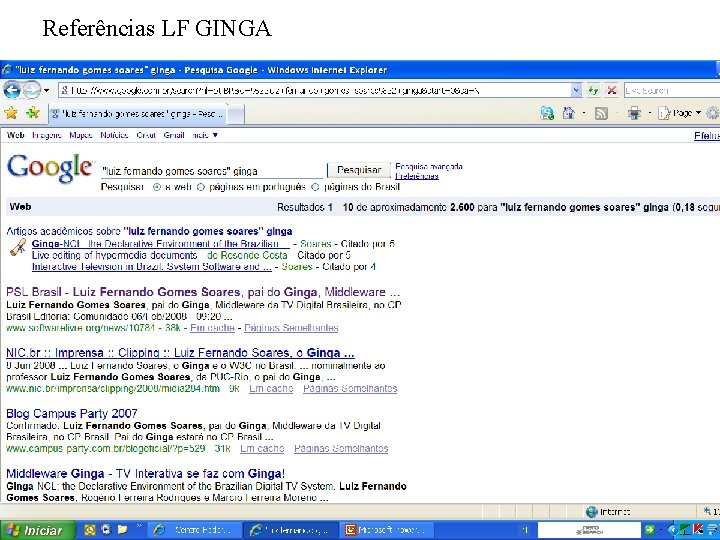The height and width of the screenshot is (540, 720).
Task: Open 'Em cache' for softwarelivre.org result
Action: tap(212, 328)
